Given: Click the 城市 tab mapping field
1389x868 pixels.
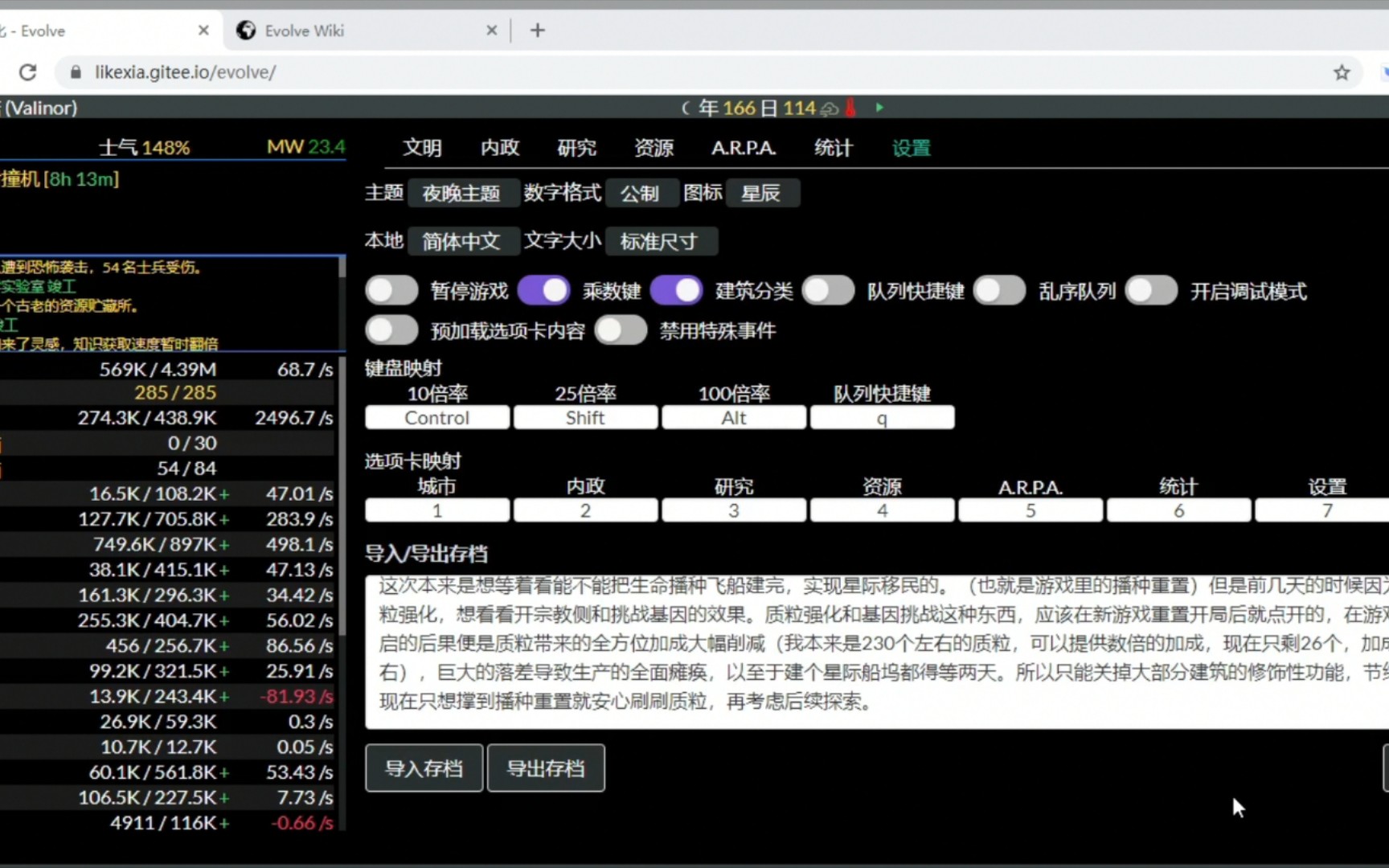Looking at the screenshot, I should 437,510.
